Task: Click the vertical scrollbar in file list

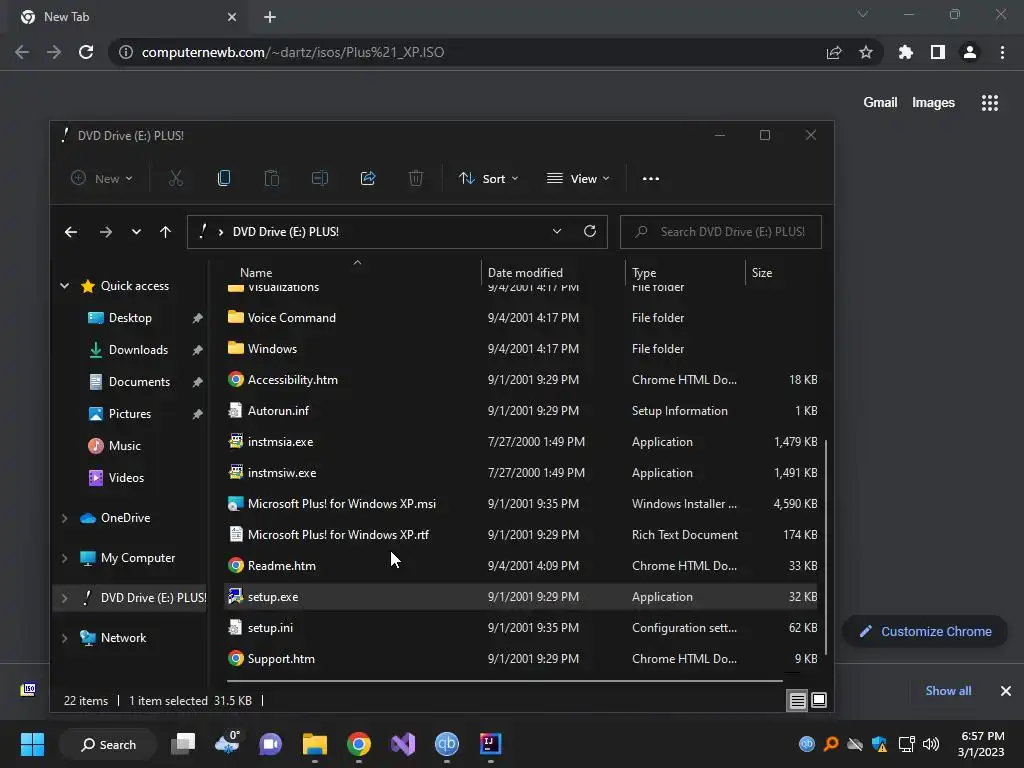Action: 826,547
